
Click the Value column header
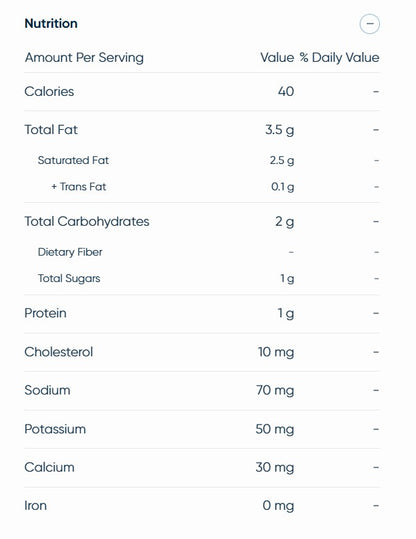(277, 57)
